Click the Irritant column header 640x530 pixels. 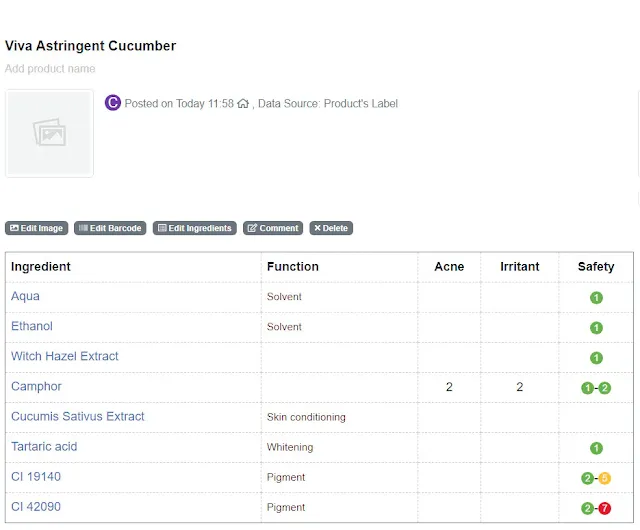520,267
